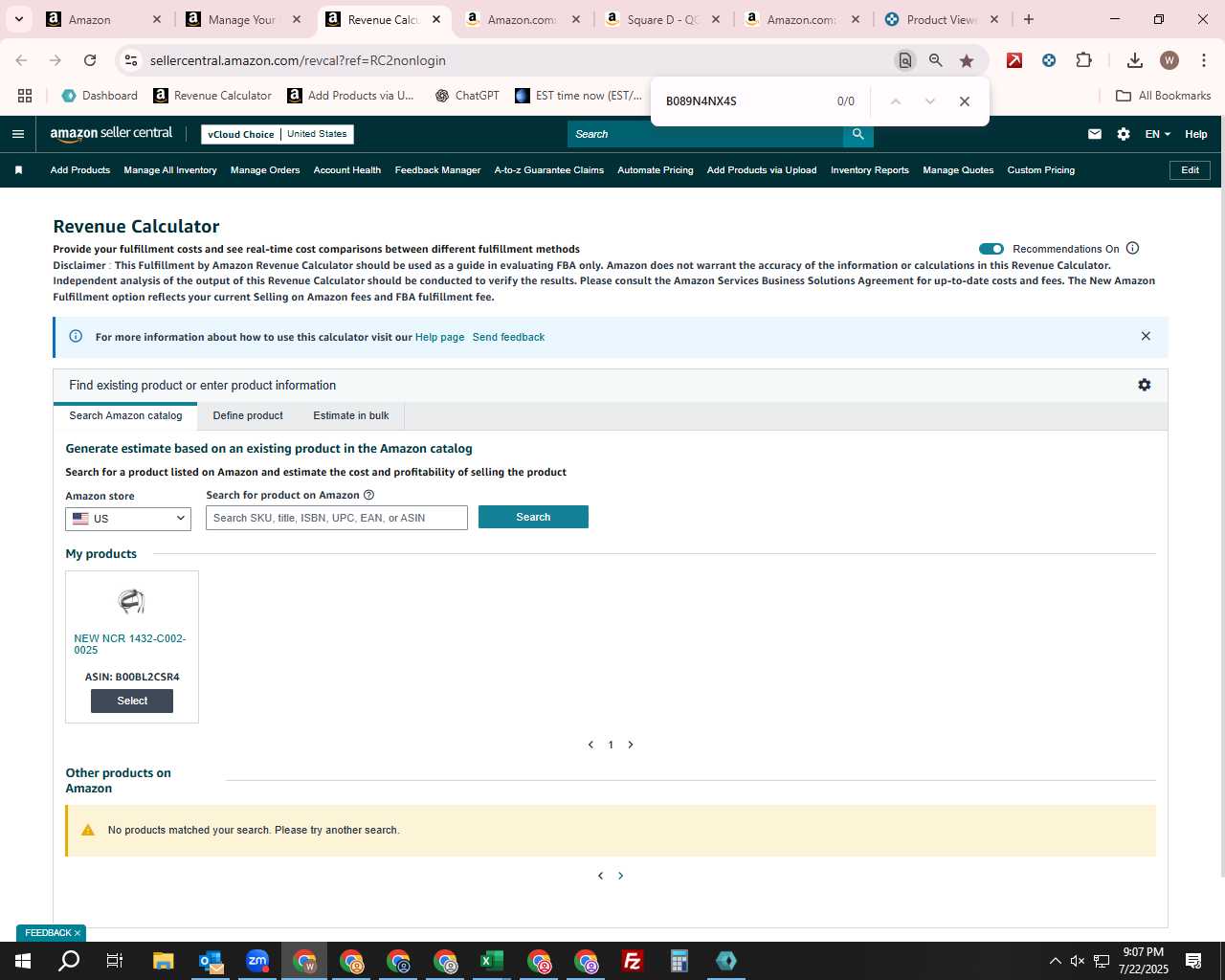View site information icon in address bar
The height and width of the screenshot is (980, 1225).
pos(131,60)
